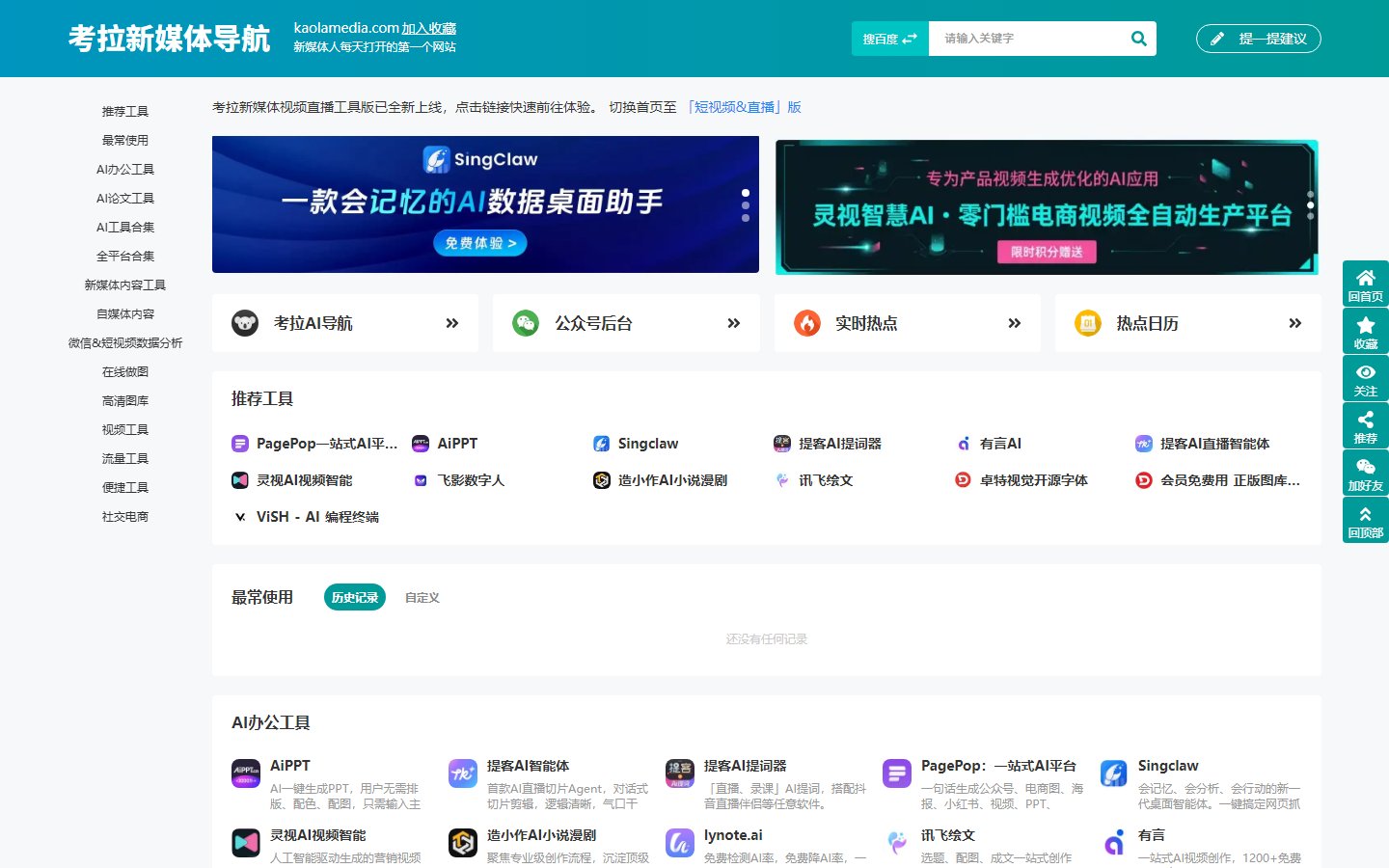The image size is (1389, 868).
Task: Click the 提一提建议 button
Action: pos(1259,39)
